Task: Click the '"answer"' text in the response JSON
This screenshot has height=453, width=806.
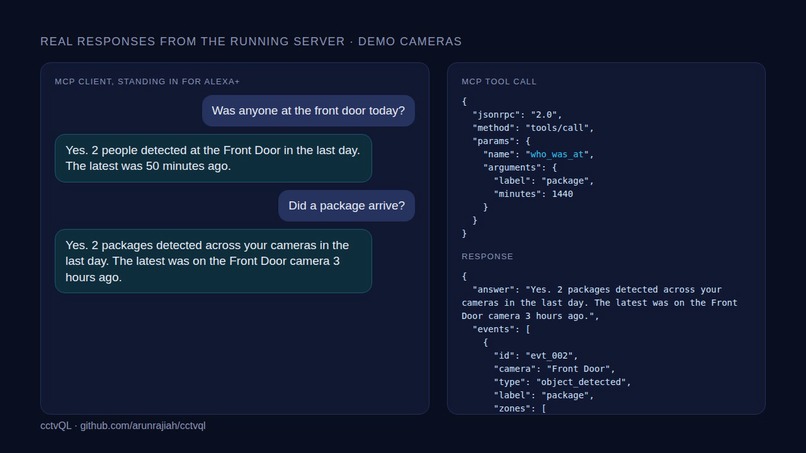Action: pyautogui.click(x=496, y=289)
